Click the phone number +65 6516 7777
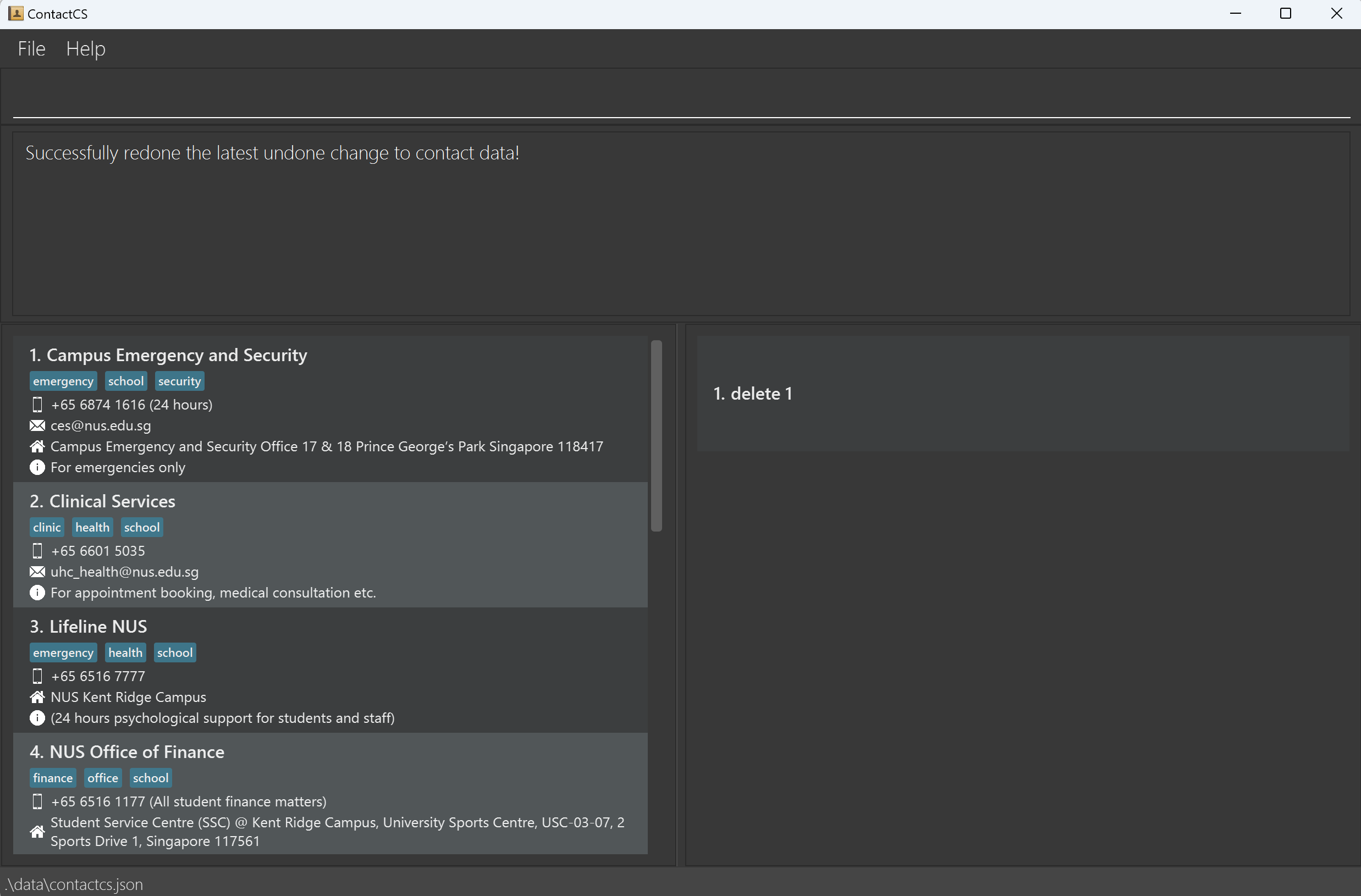The height and width of the screenshot is (896, 1361). (x=98, y=676)
